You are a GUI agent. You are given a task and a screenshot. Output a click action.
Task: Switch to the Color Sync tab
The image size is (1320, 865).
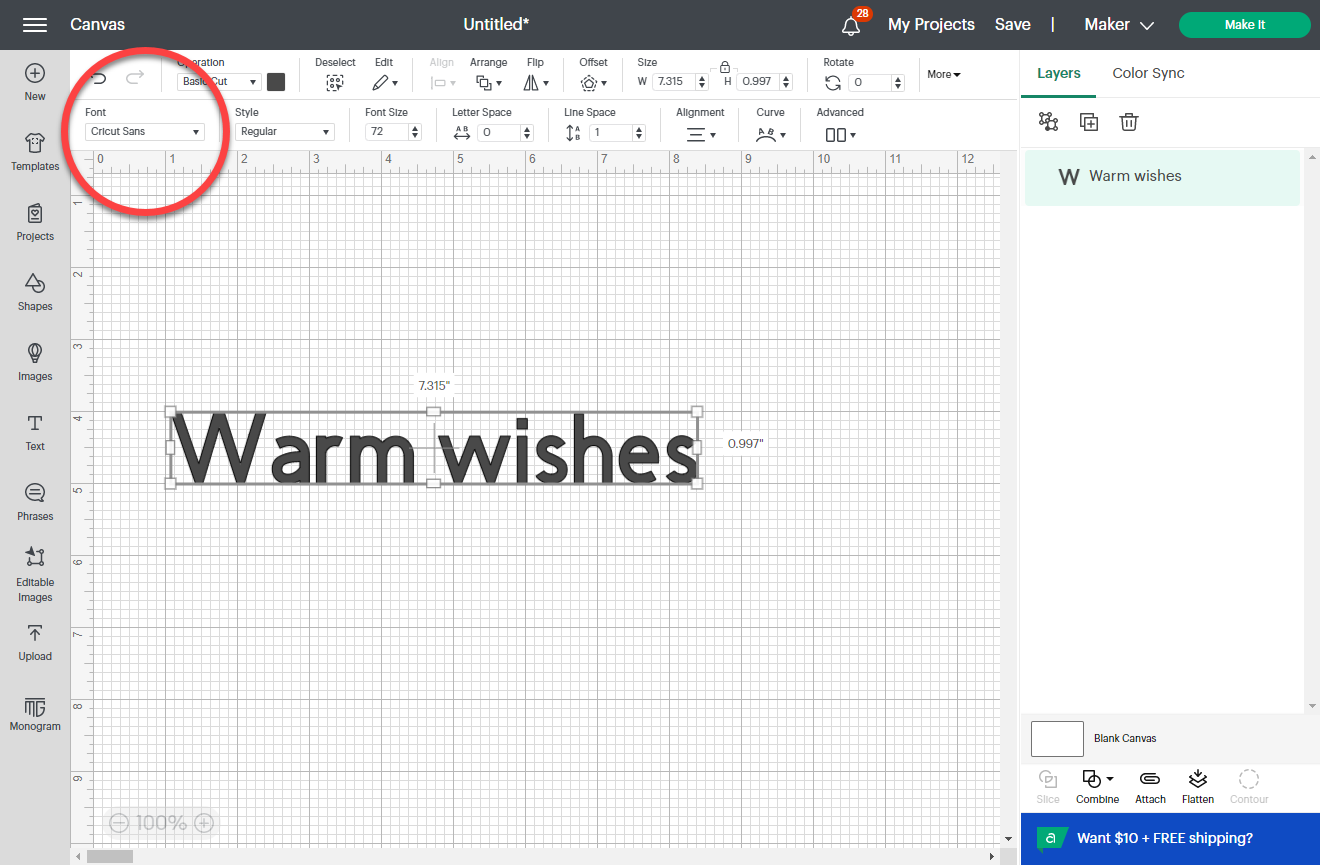pos(1148,73)
